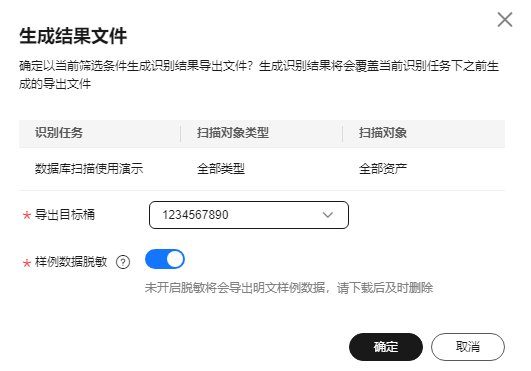Close the 生成结果文件 dialog with X
This screenshot has height=371, width=531.
coord(505,20)
